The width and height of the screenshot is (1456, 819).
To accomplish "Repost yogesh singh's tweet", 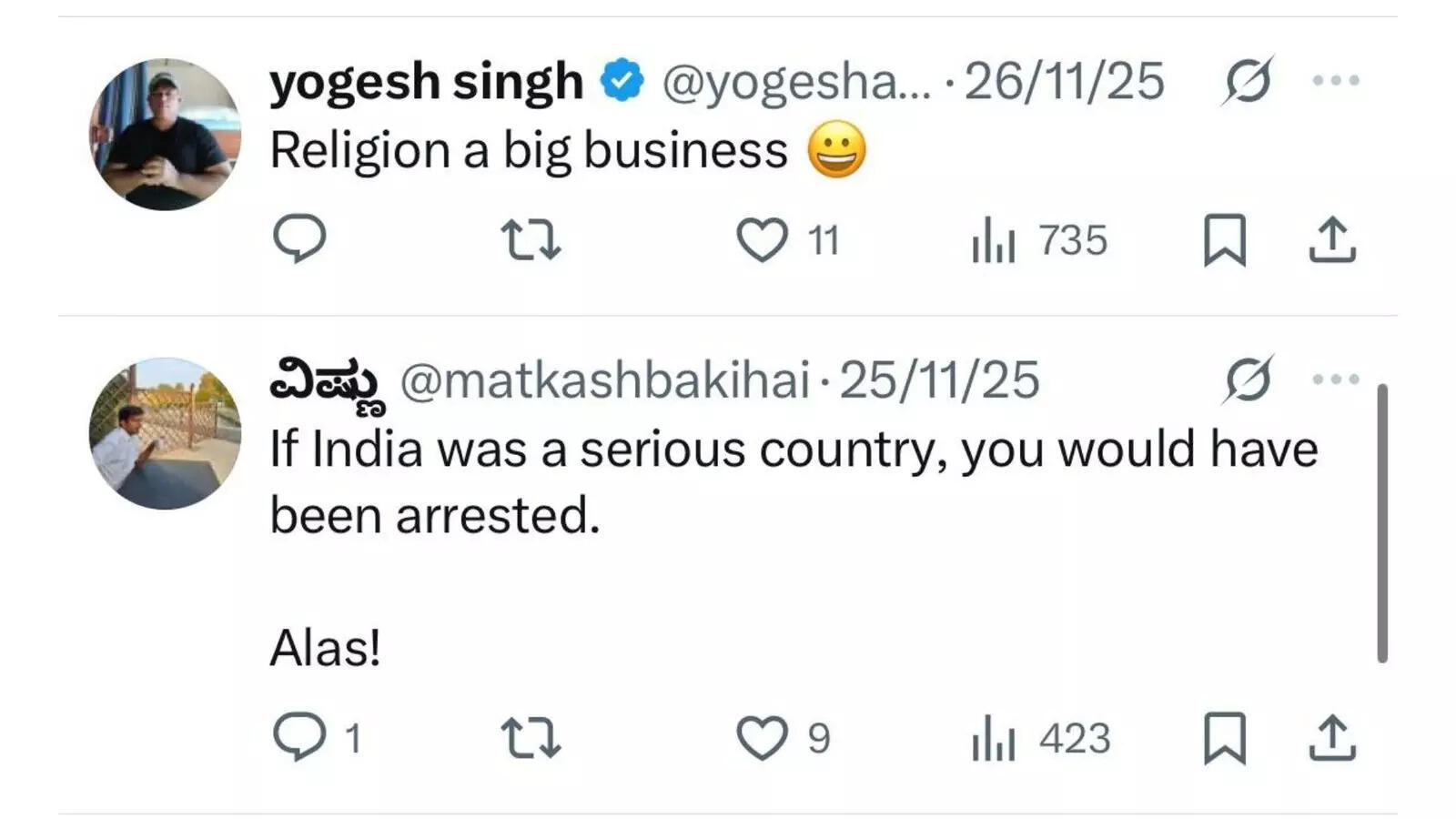I will click(531, 240).
